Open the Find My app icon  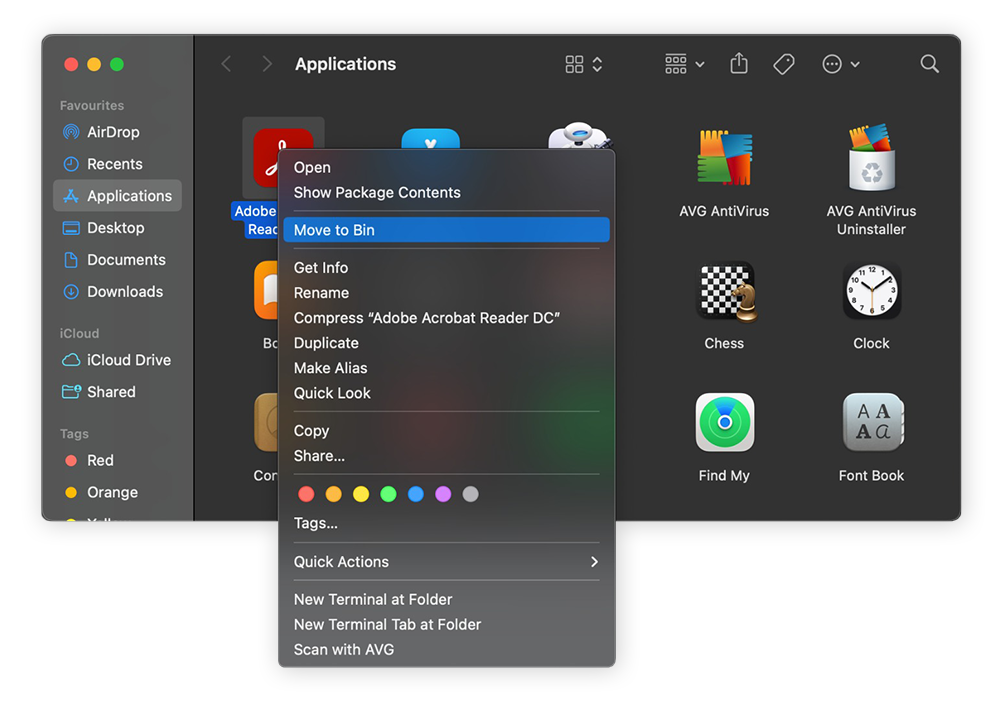pyautogui.click(x=724, y=422)
